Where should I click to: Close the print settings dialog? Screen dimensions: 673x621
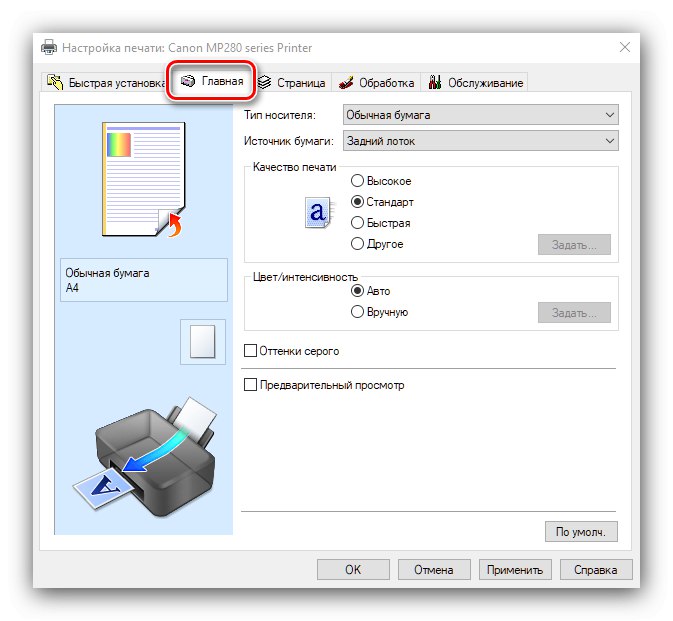pos(625,47)
